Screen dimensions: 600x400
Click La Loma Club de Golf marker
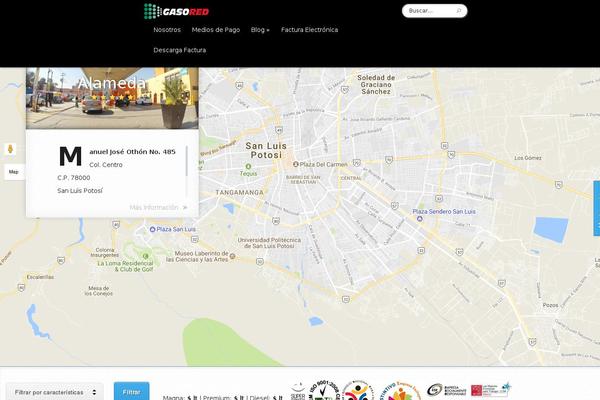[x=145, y=256]
